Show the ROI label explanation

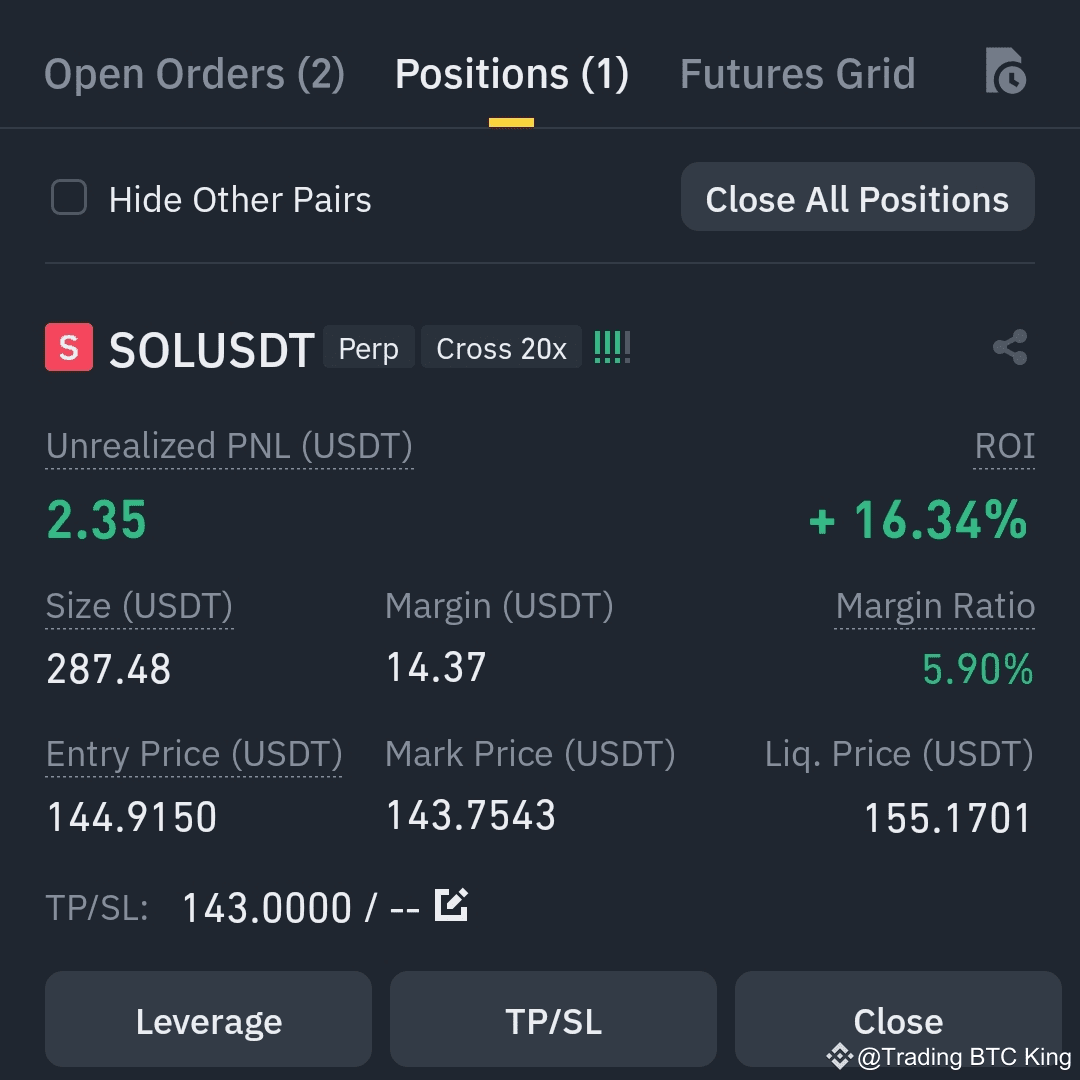coord(1004,446)
